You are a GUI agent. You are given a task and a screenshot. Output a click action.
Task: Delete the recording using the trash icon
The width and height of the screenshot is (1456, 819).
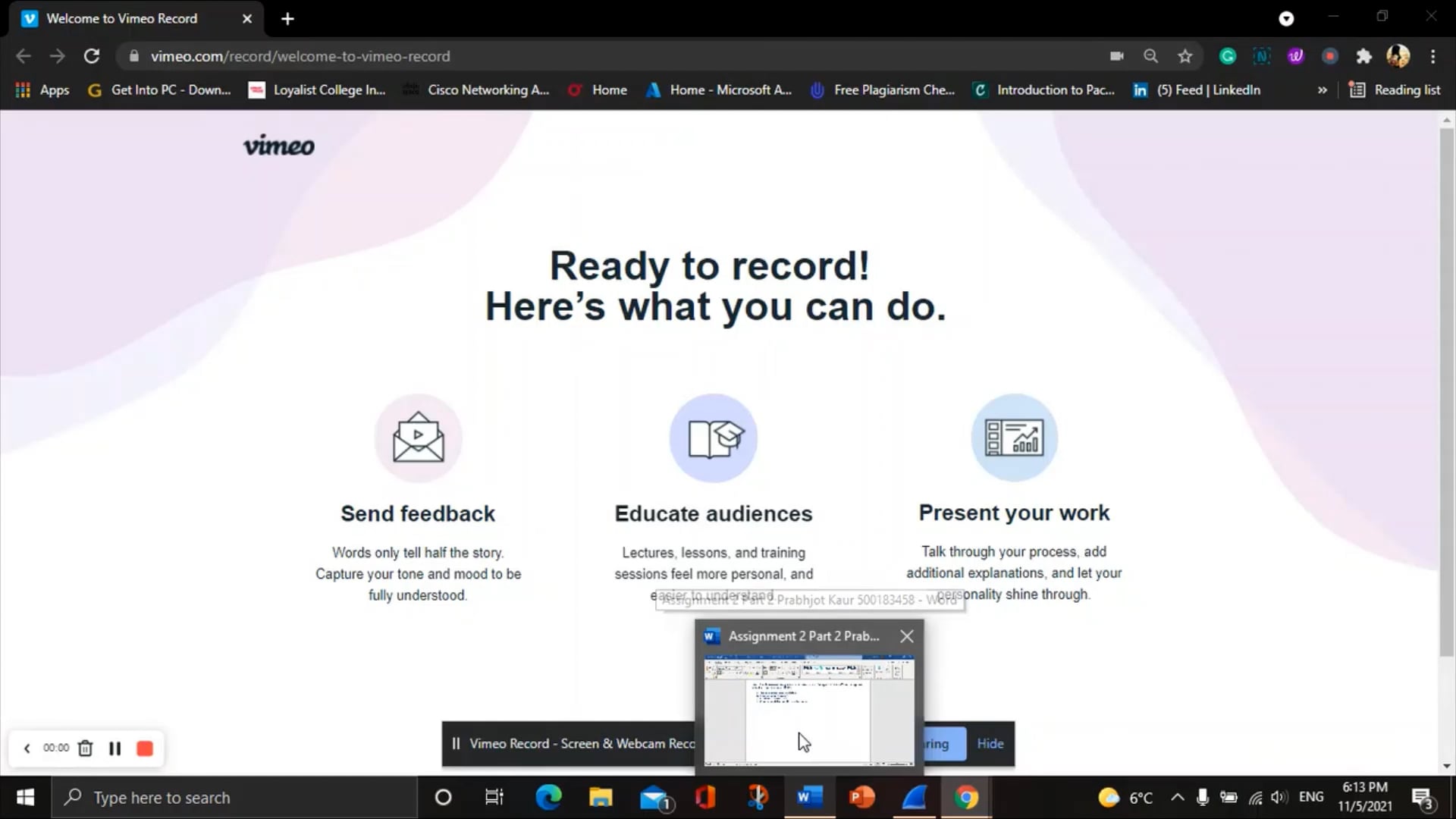85,748
